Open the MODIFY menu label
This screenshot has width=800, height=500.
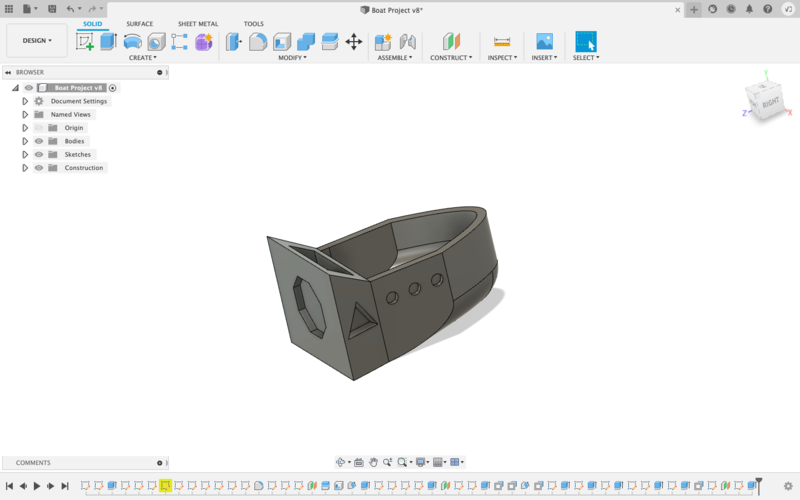pos(292,58)
